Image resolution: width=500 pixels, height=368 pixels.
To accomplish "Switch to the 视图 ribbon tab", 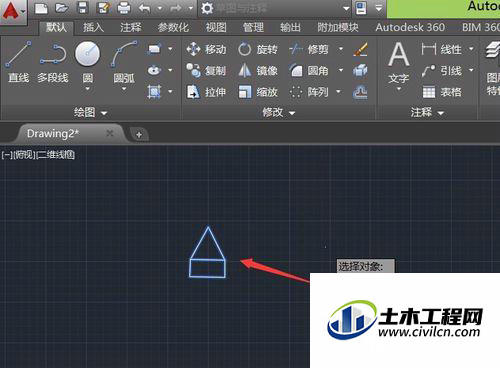I will (x=216, y=27).
